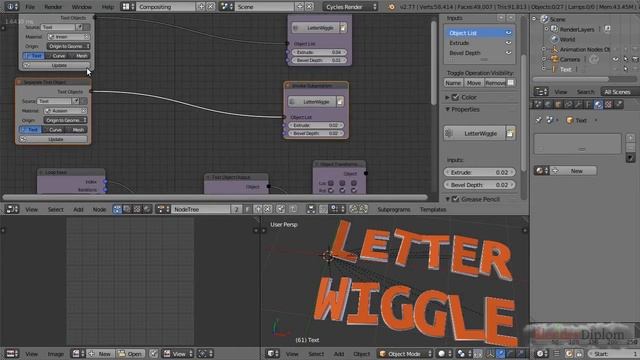Open the Object cube properties tab
The height and width of the screenshot is (360, 640).
[x=558, y=104]
